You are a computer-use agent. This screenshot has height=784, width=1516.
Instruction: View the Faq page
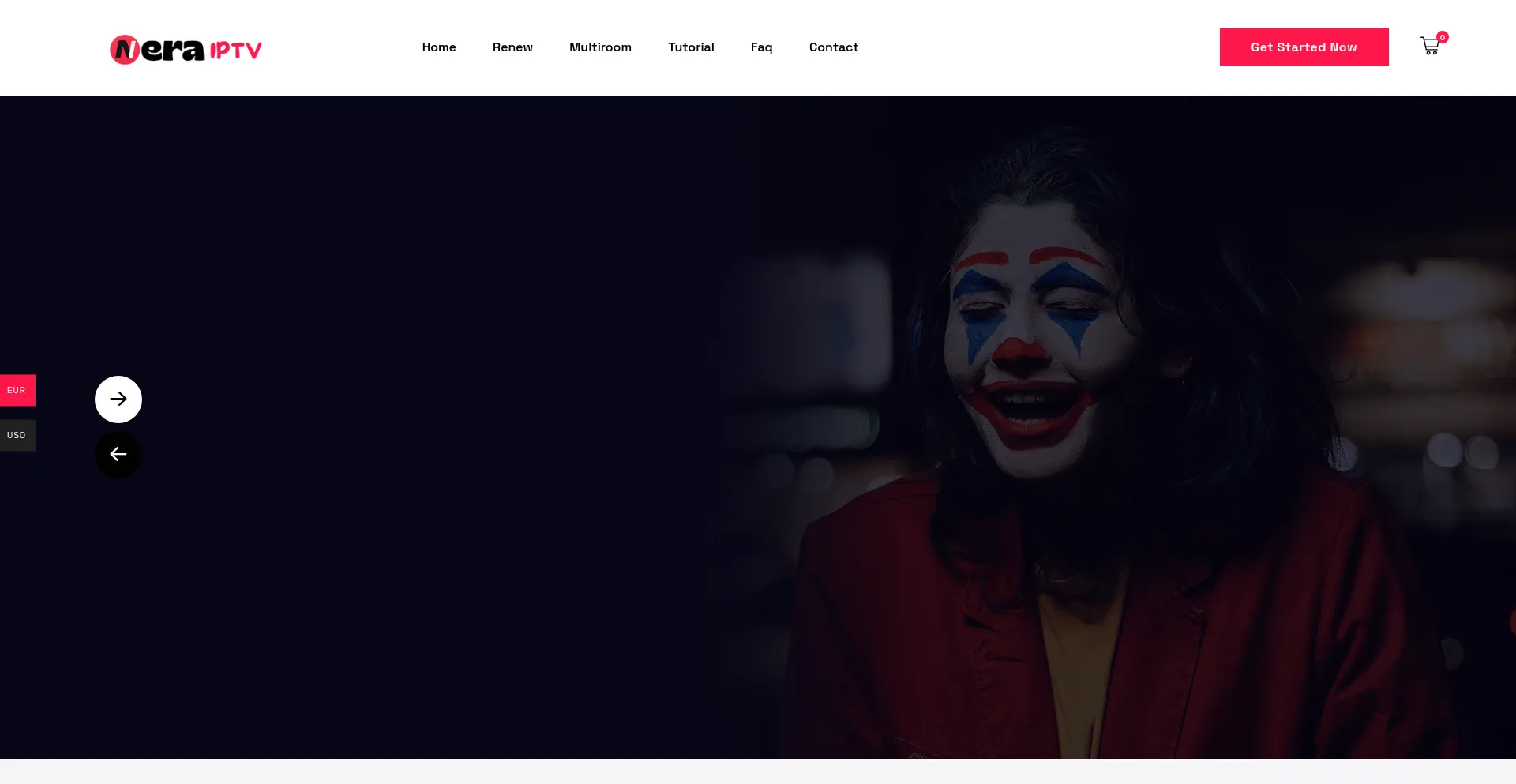coord(761,47)
